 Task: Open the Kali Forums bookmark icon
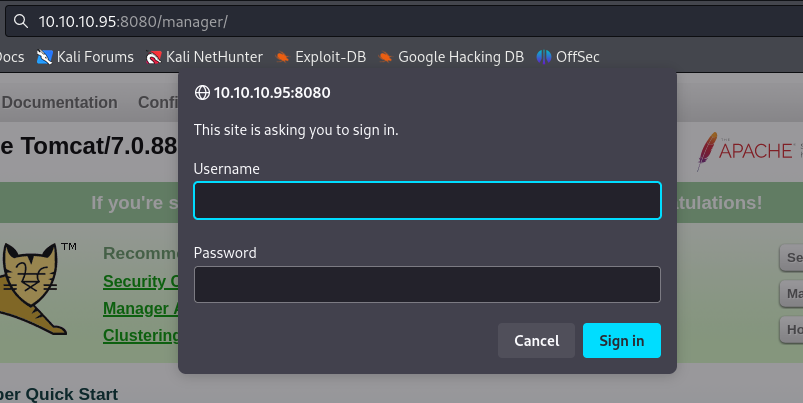click(45, 57)
